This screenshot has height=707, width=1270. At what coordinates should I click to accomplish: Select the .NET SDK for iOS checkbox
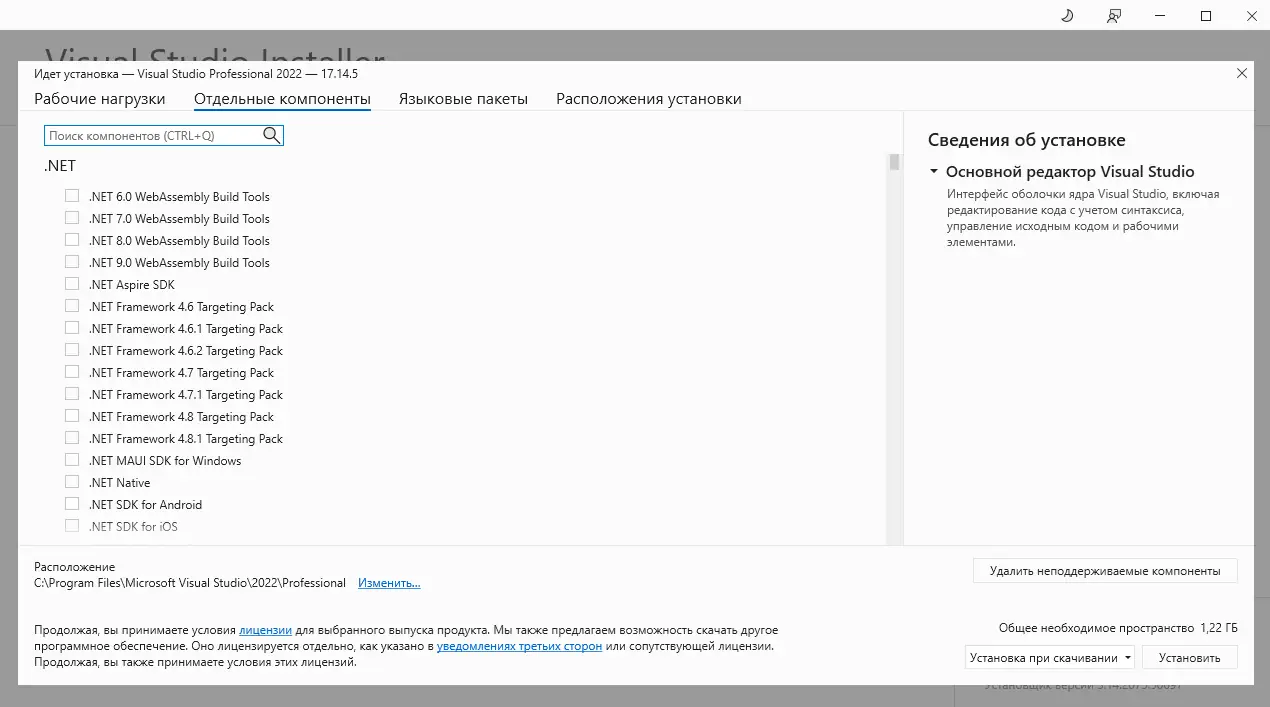tap(72, 526)
